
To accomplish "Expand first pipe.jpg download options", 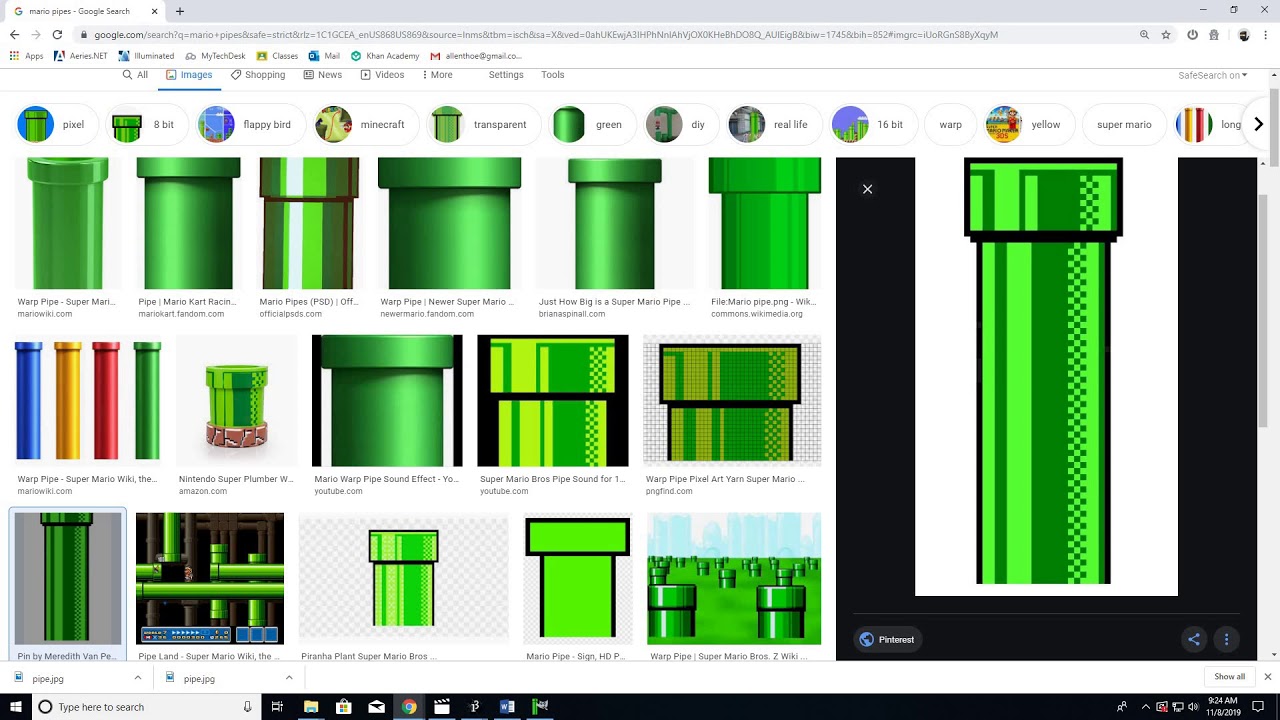I will pos(138,678).
